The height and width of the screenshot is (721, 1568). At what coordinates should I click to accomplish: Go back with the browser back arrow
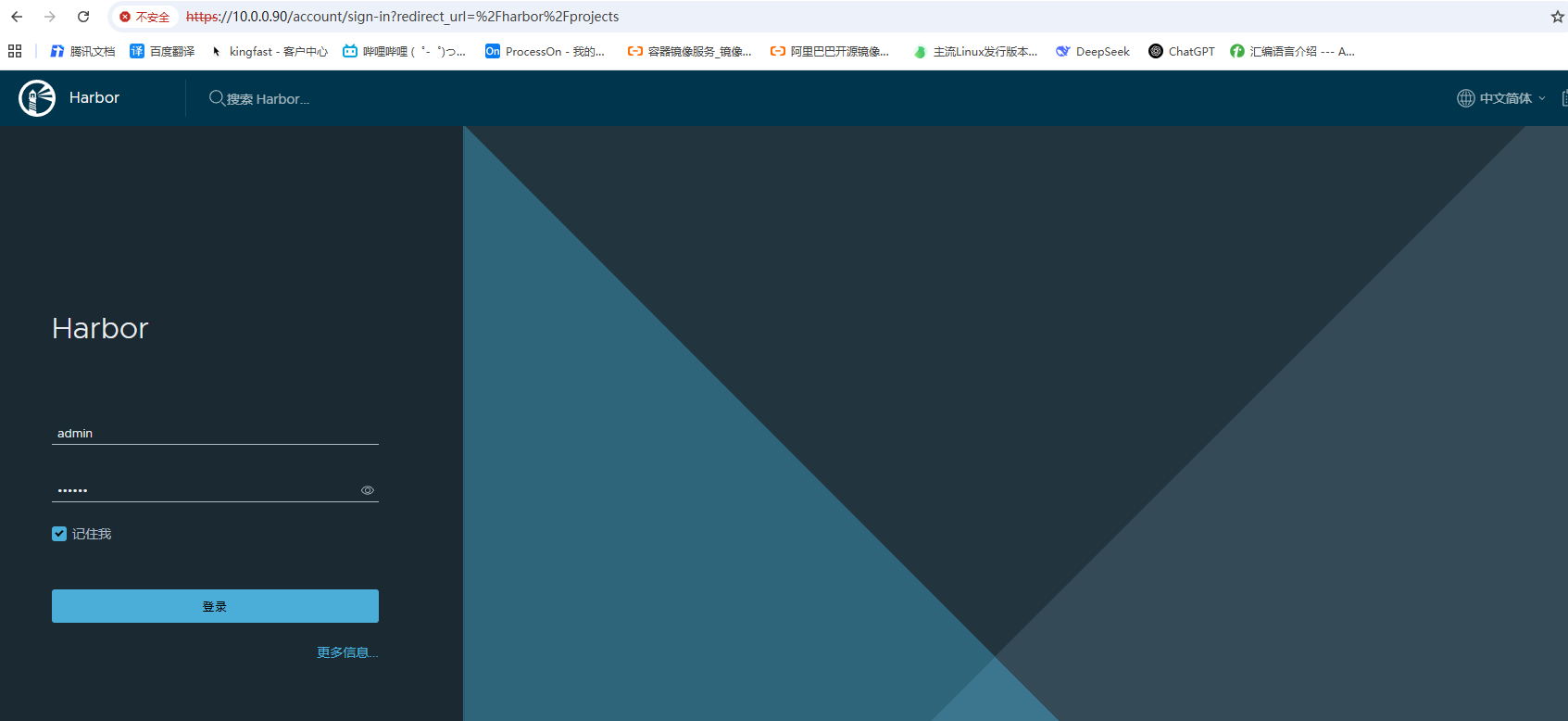coord(17,17)
